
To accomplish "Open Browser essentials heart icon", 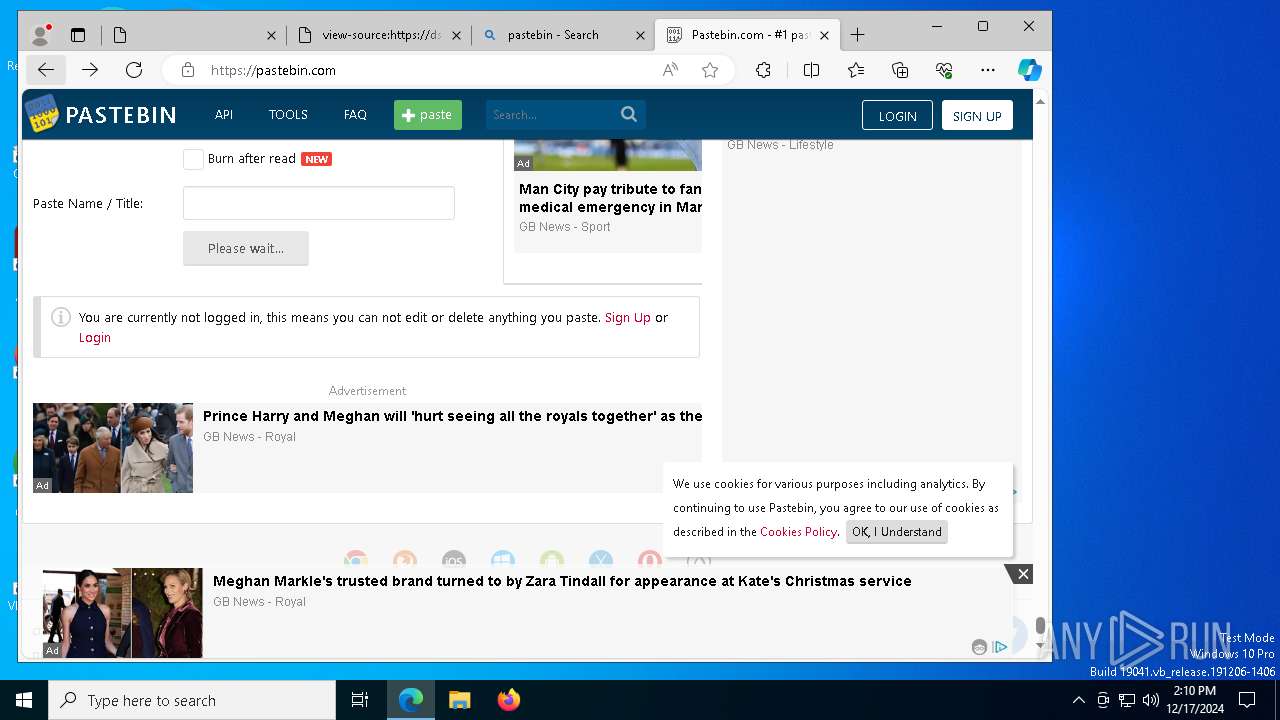I will [944, 70].
